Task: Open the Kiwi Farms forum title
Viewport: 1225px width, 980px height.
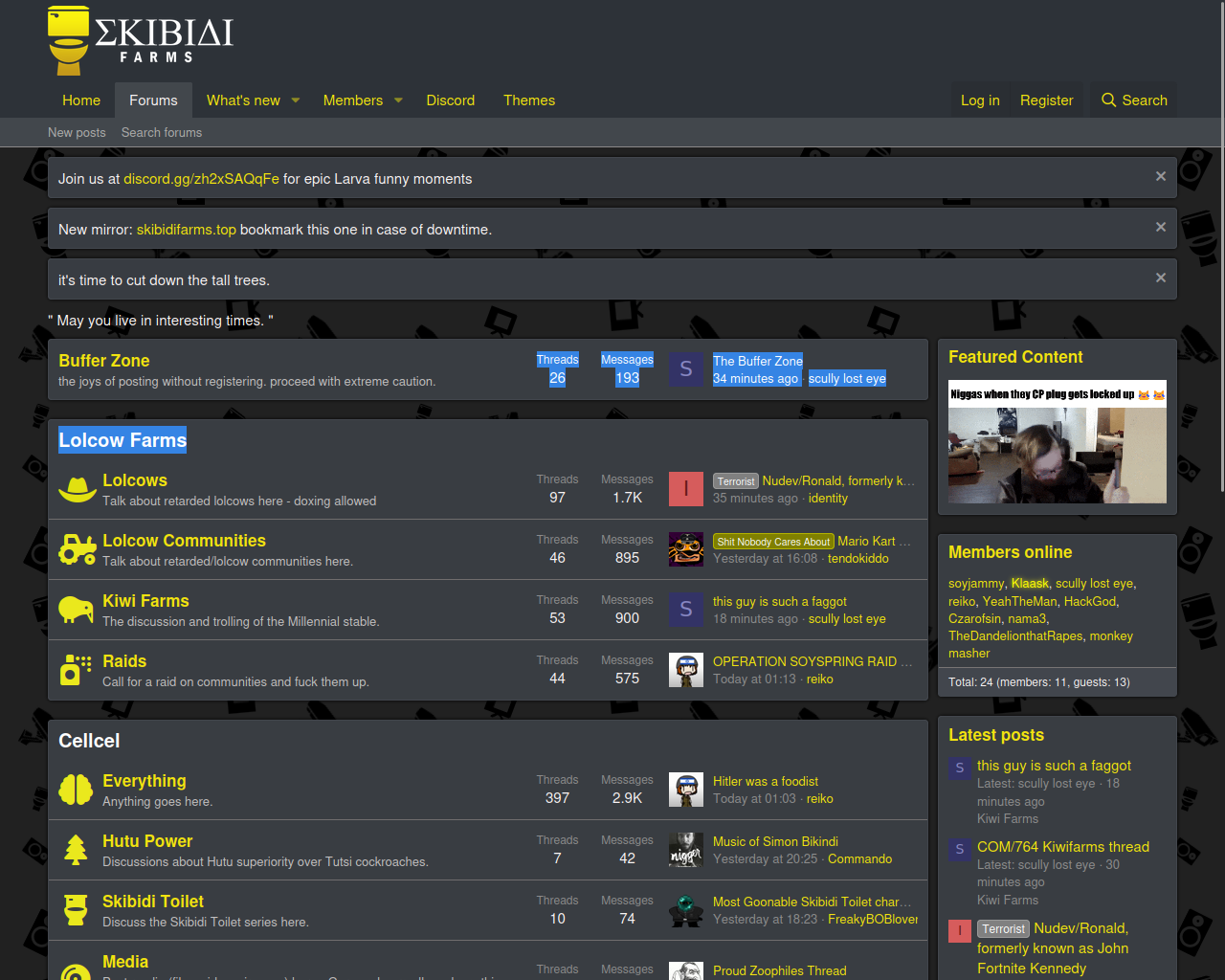Action: [x=145, y=601]
